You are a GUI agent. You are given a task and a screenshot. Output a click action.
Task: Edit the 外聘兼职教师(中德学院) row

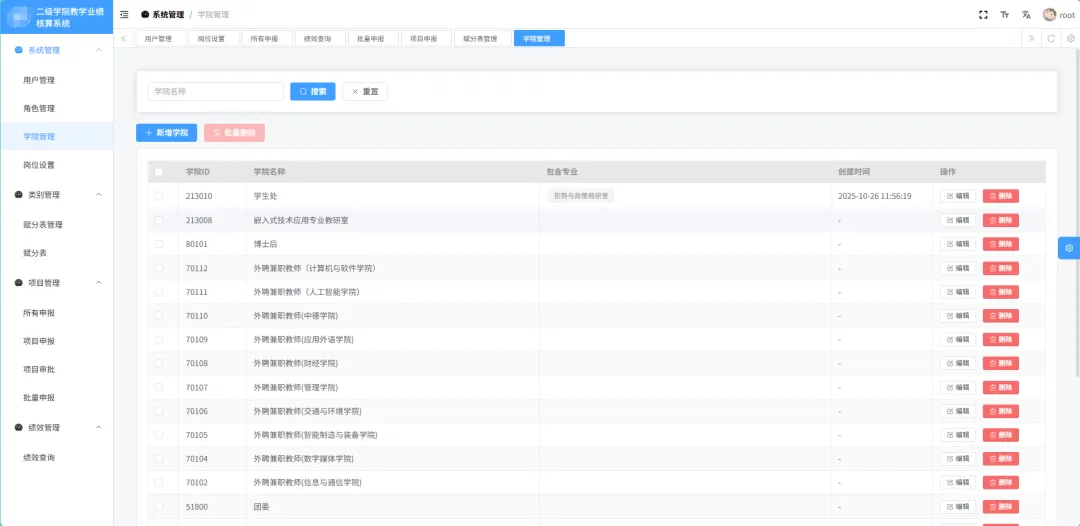tap(958, 315)
